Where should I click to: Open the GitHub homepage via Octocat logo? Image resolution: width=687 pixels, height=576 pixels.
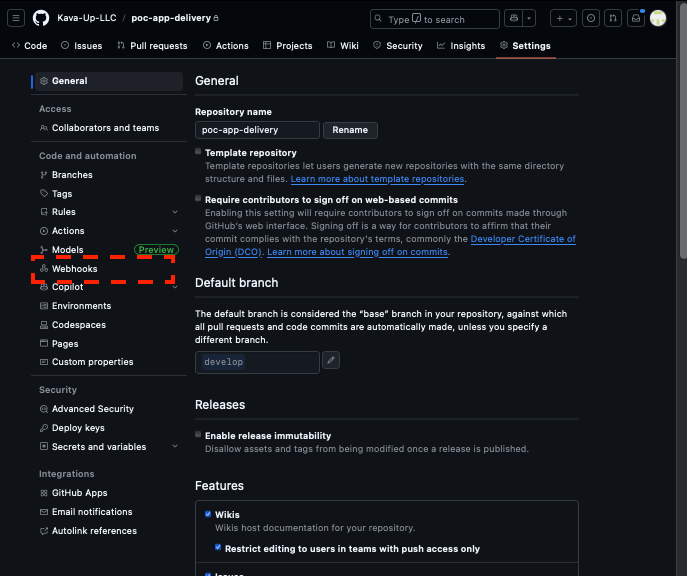pos(41,18)
